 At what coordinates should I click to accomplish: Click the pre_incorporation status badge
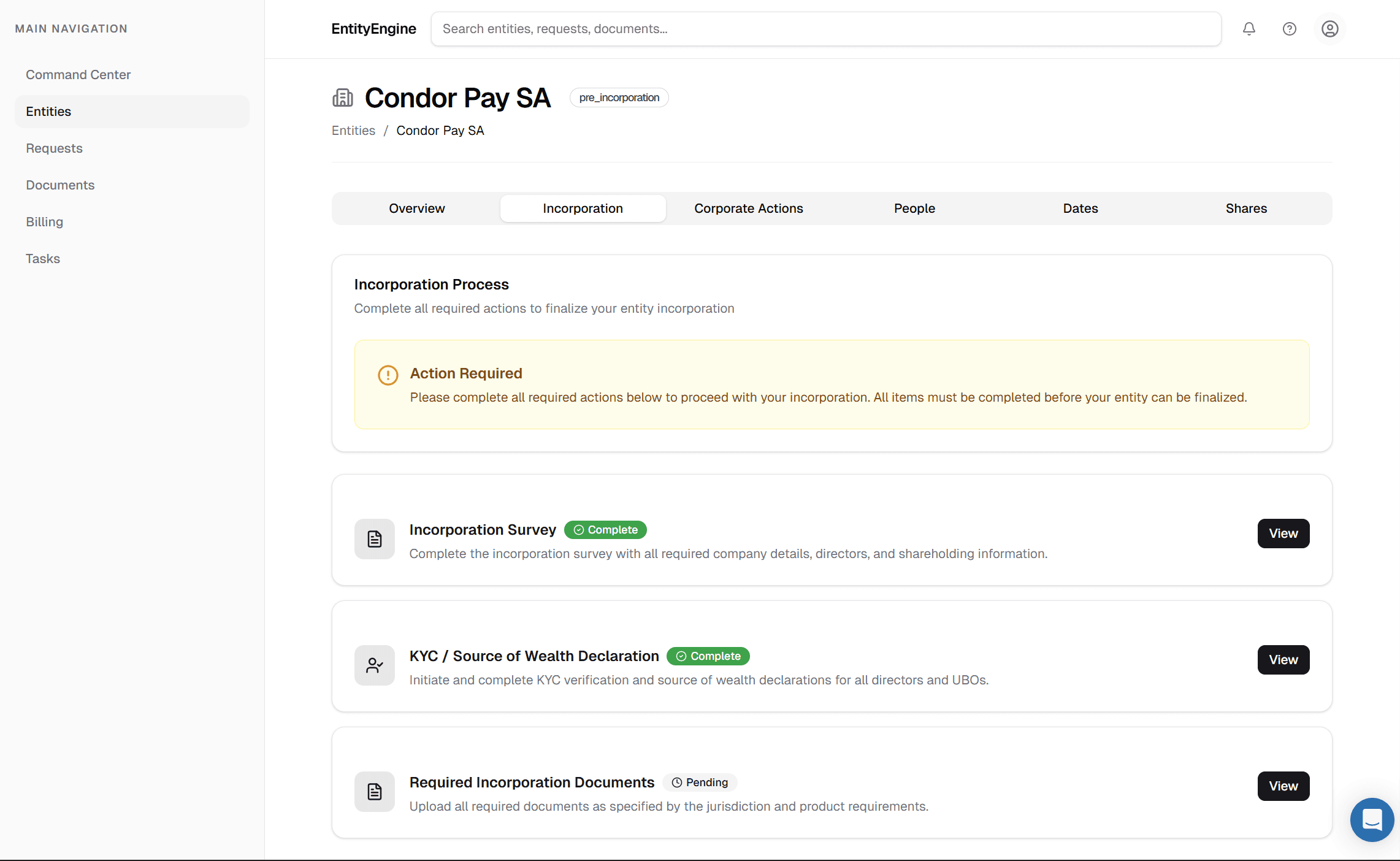pyautogui.click(x=619, y=97)
